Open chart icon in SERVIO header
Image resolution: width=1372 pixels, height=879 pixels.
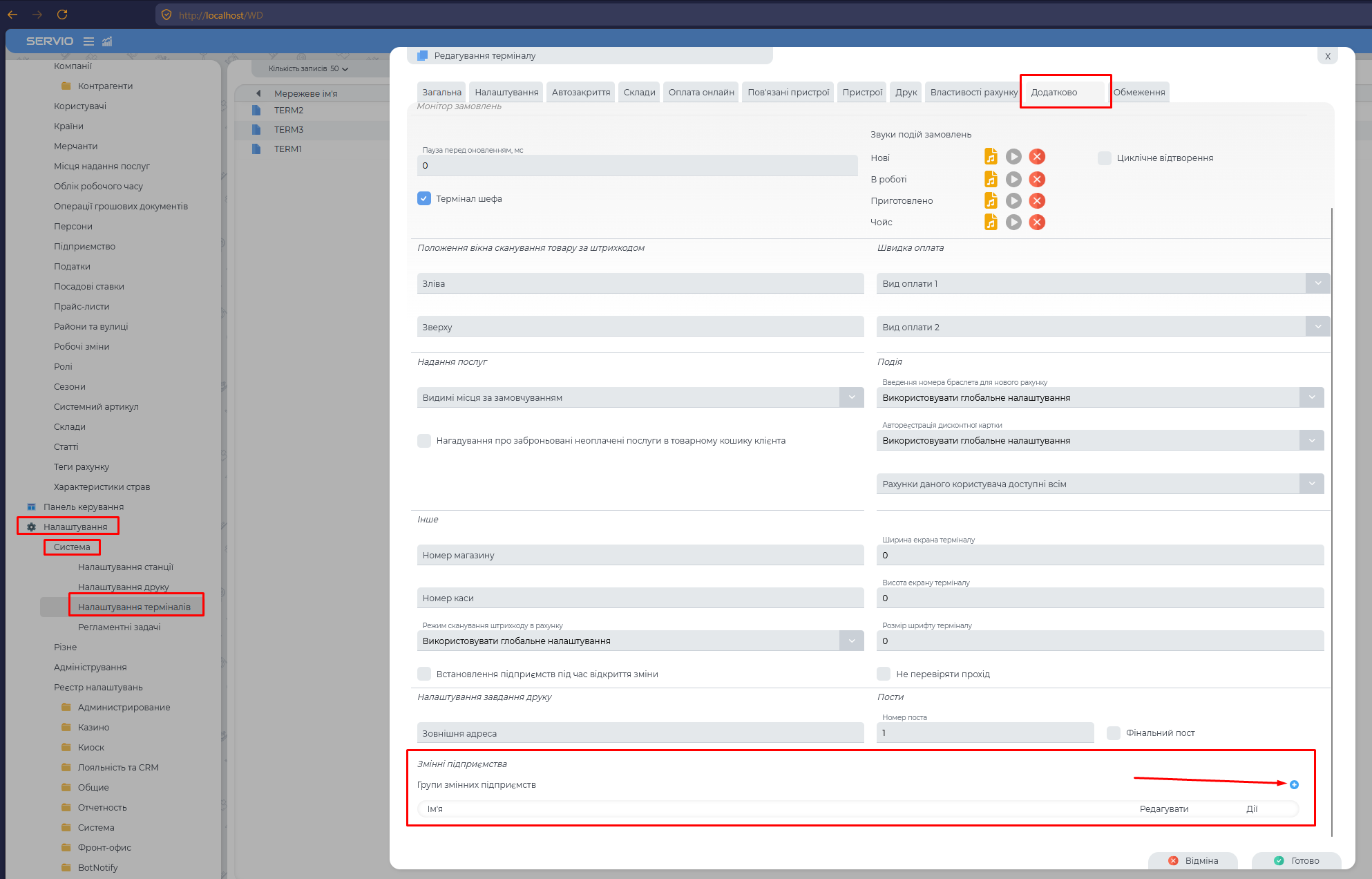coord(107,41)
